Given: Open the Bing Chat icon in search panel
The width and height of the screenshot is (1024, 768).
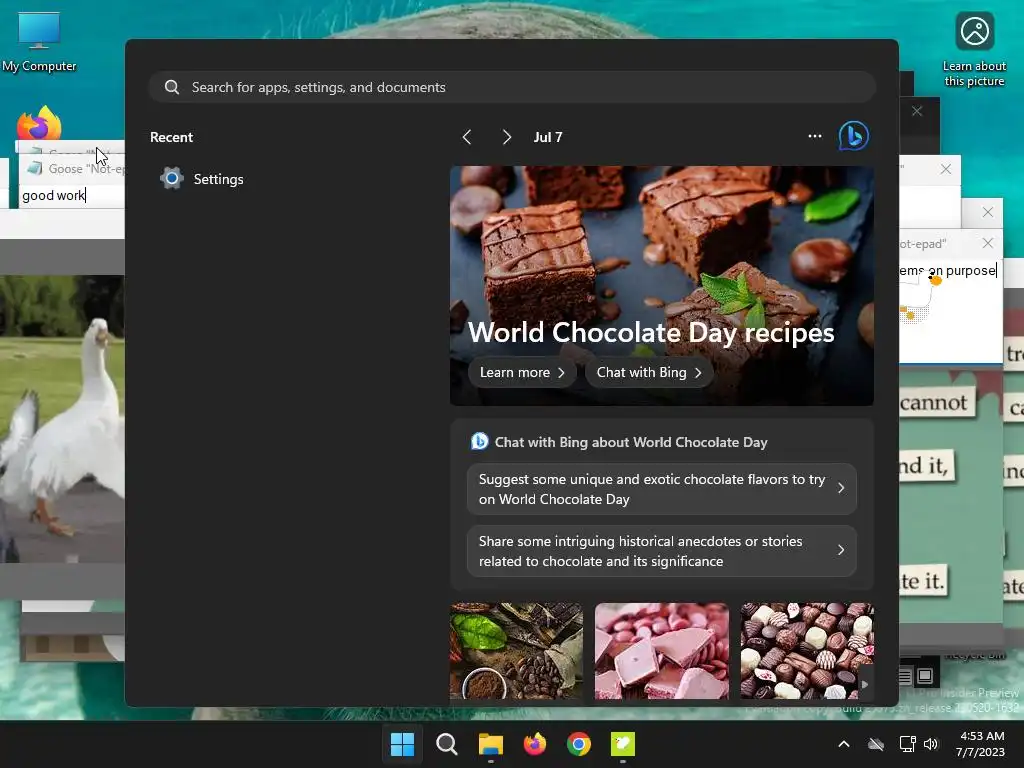Looking at the screenshot, I should 854,136.
